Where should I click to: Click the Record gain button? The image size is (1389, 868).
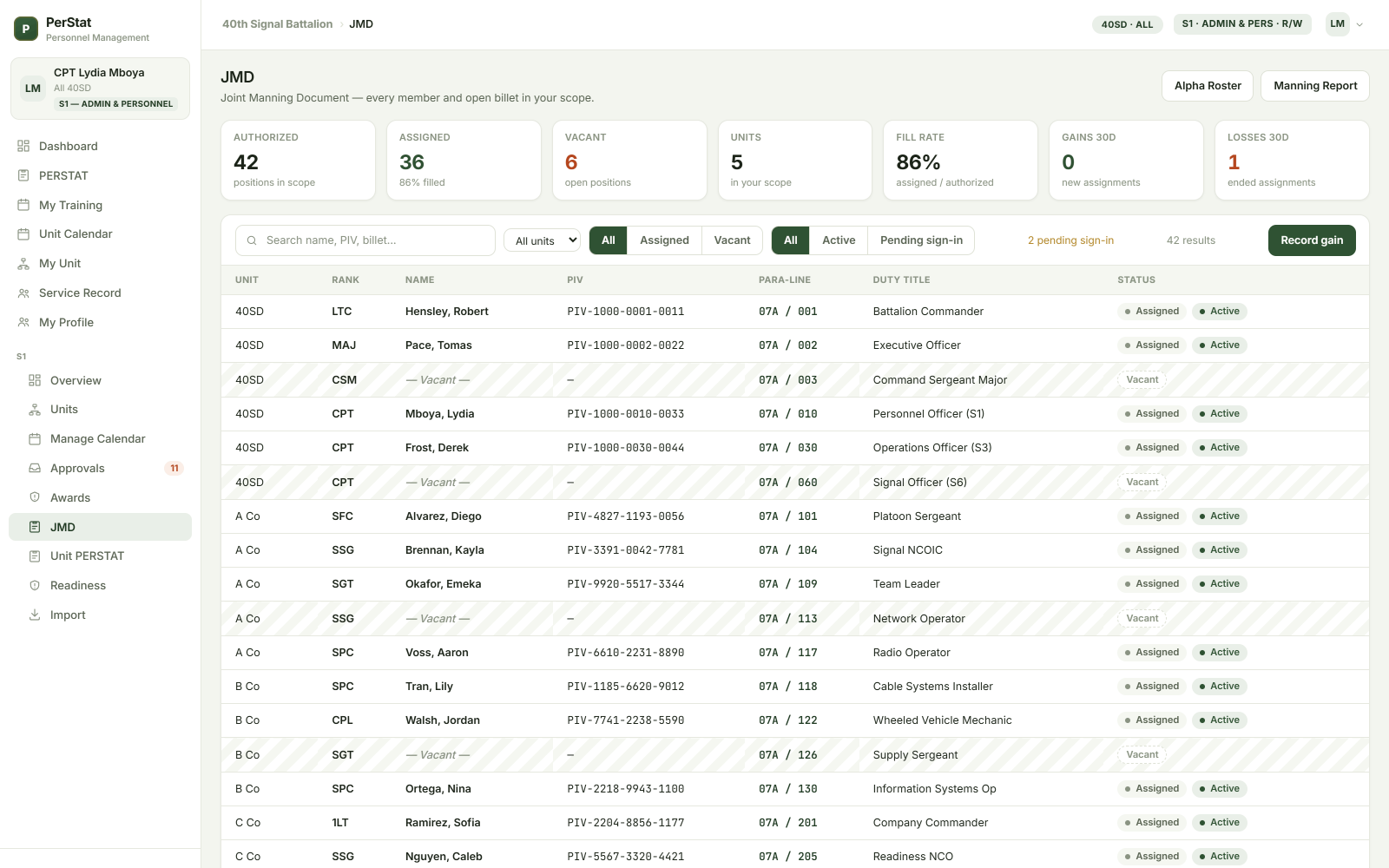point(1312,240)
